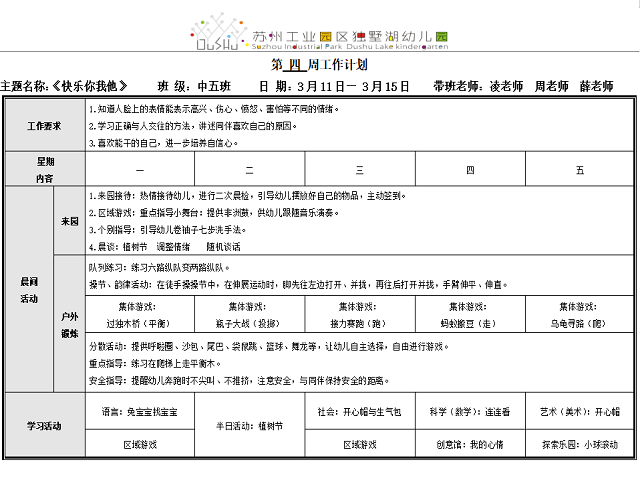Click the cell 探索乐园：小球滚动
Image resolution: width=640 pixels, height=480 pixels.
click(580, 444)
